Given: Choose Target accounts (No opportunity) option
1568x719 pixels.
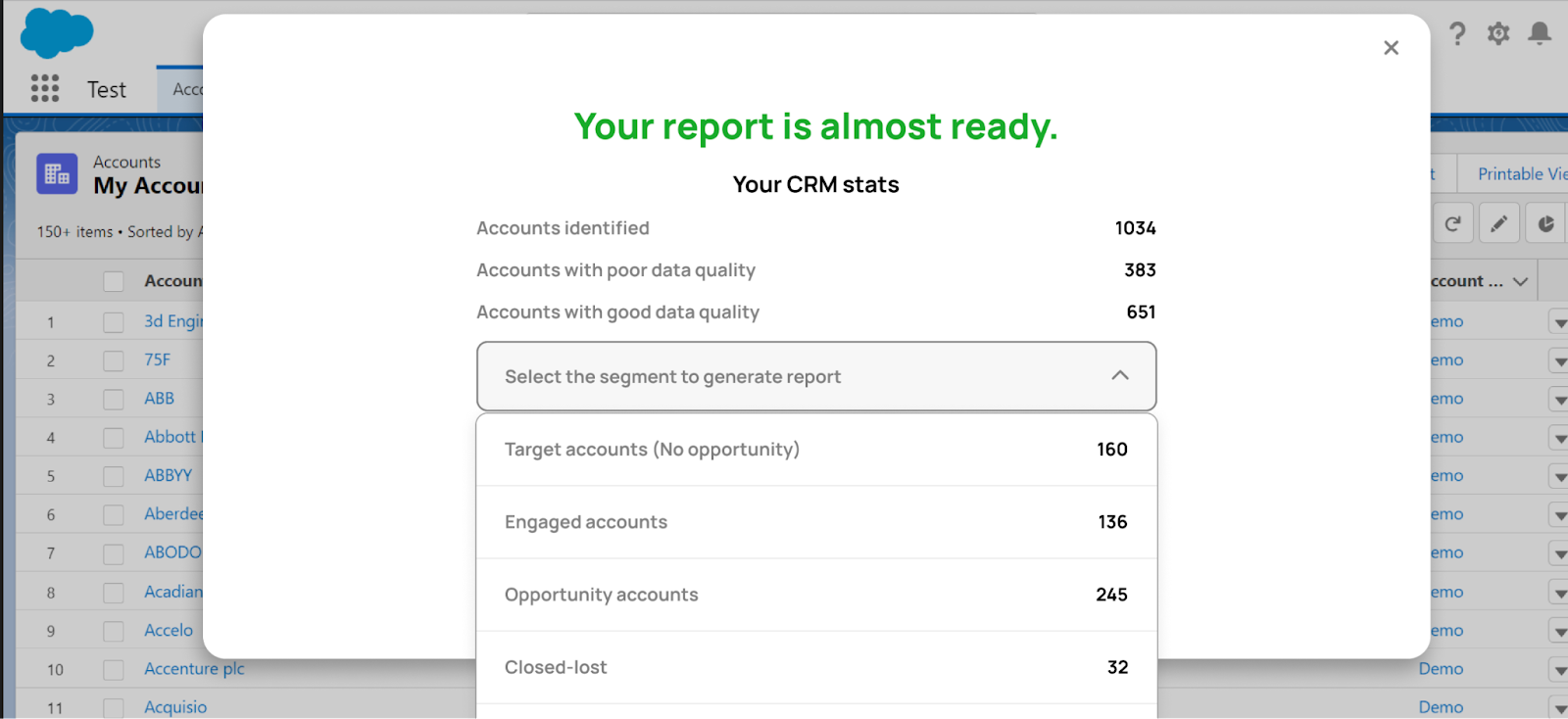Looking at the screenshot, I should [x=815, y=450].
